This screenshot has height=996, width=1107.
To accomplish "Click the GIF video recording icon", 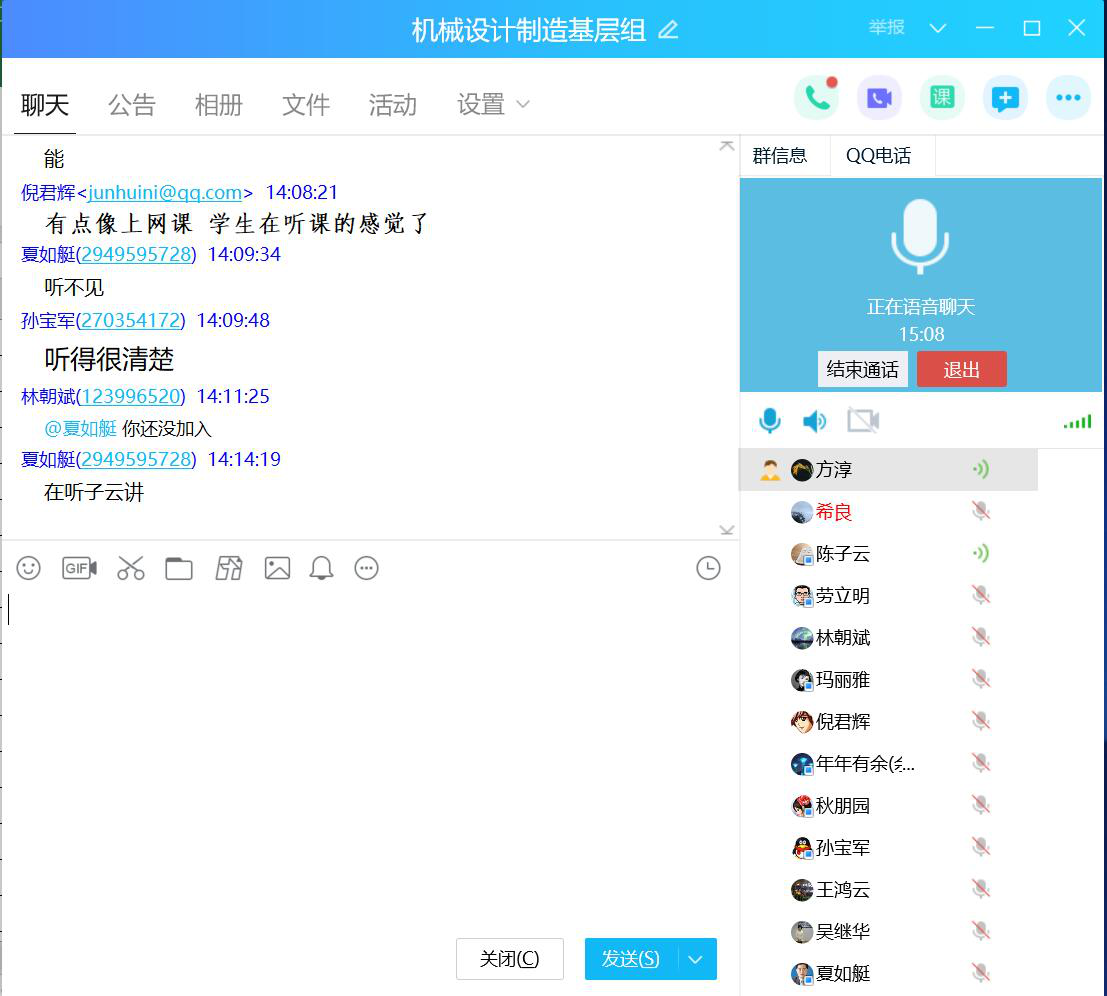I will (x=79, y=569).
